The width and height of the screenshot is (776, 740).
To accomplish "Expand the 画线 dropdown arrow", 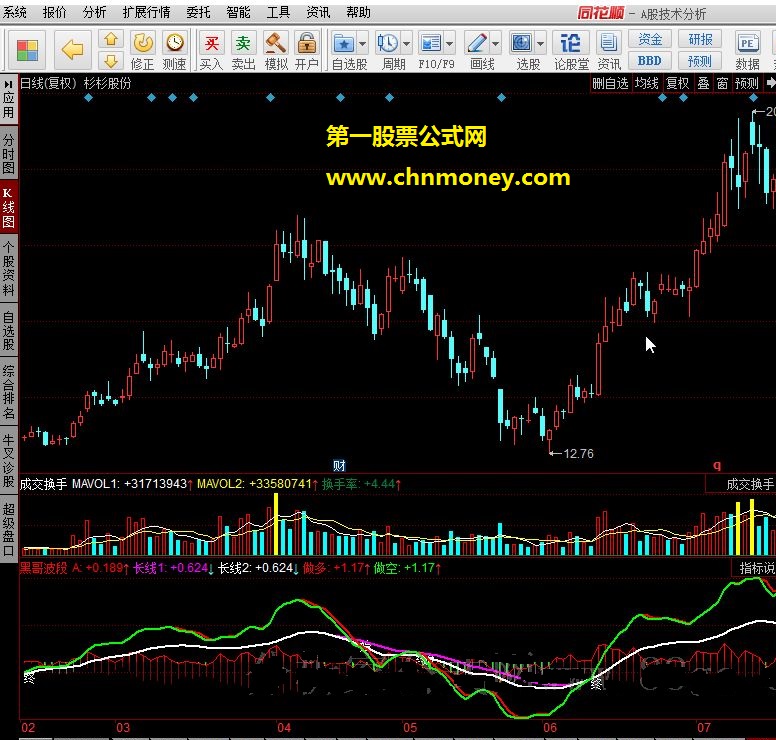I will (x=496, y=44).
